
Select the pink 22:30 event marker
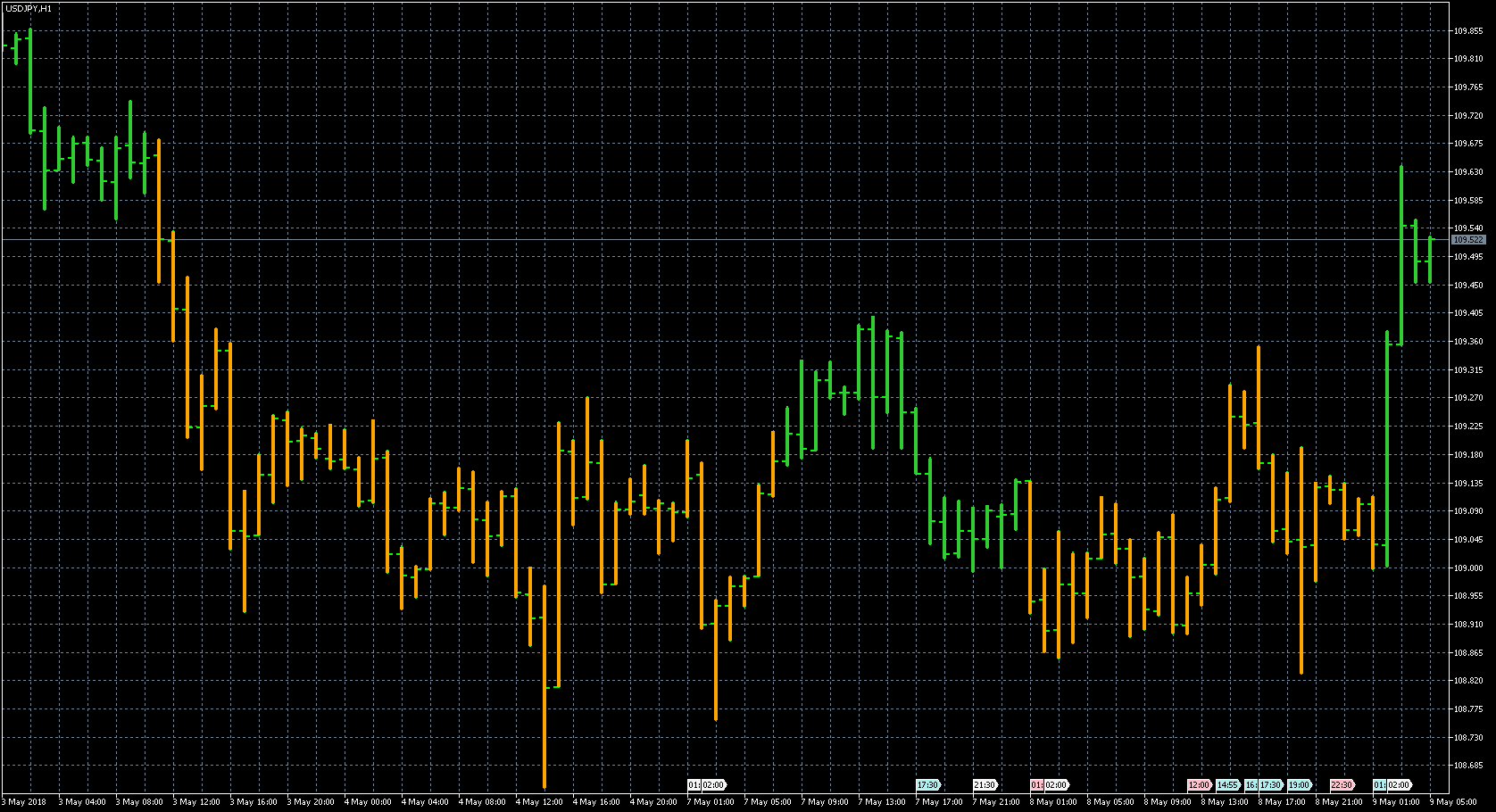[x=1342, y=785]
